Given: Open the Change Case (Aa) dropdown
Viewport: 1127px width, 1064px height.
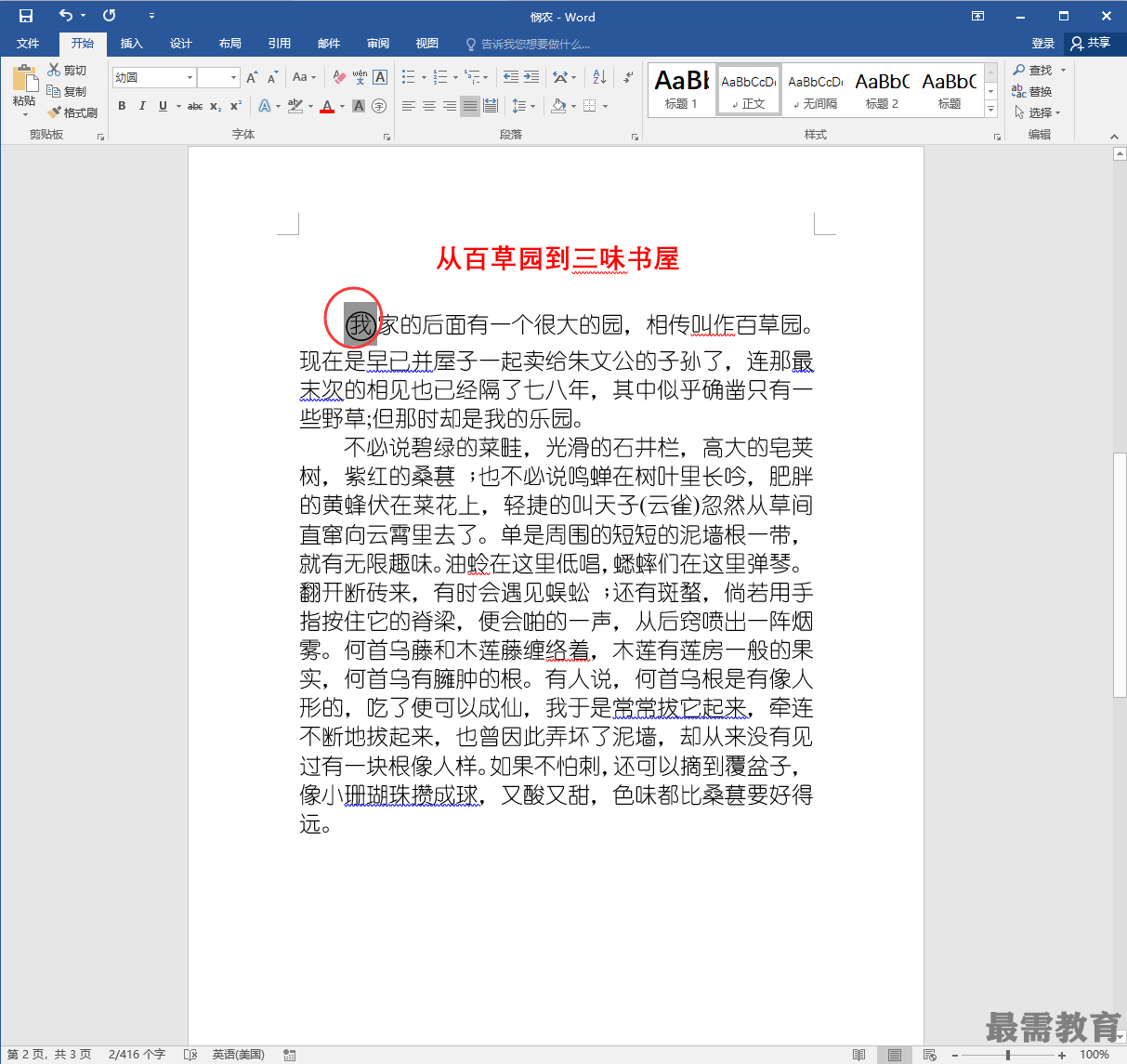Looking at the screenshot, I should click(x=304, y=77).
